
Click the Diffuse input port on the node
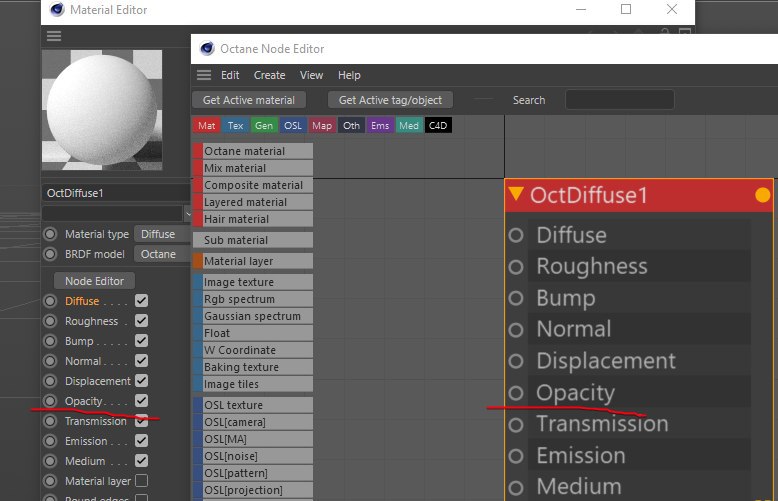tap(516, 235)
